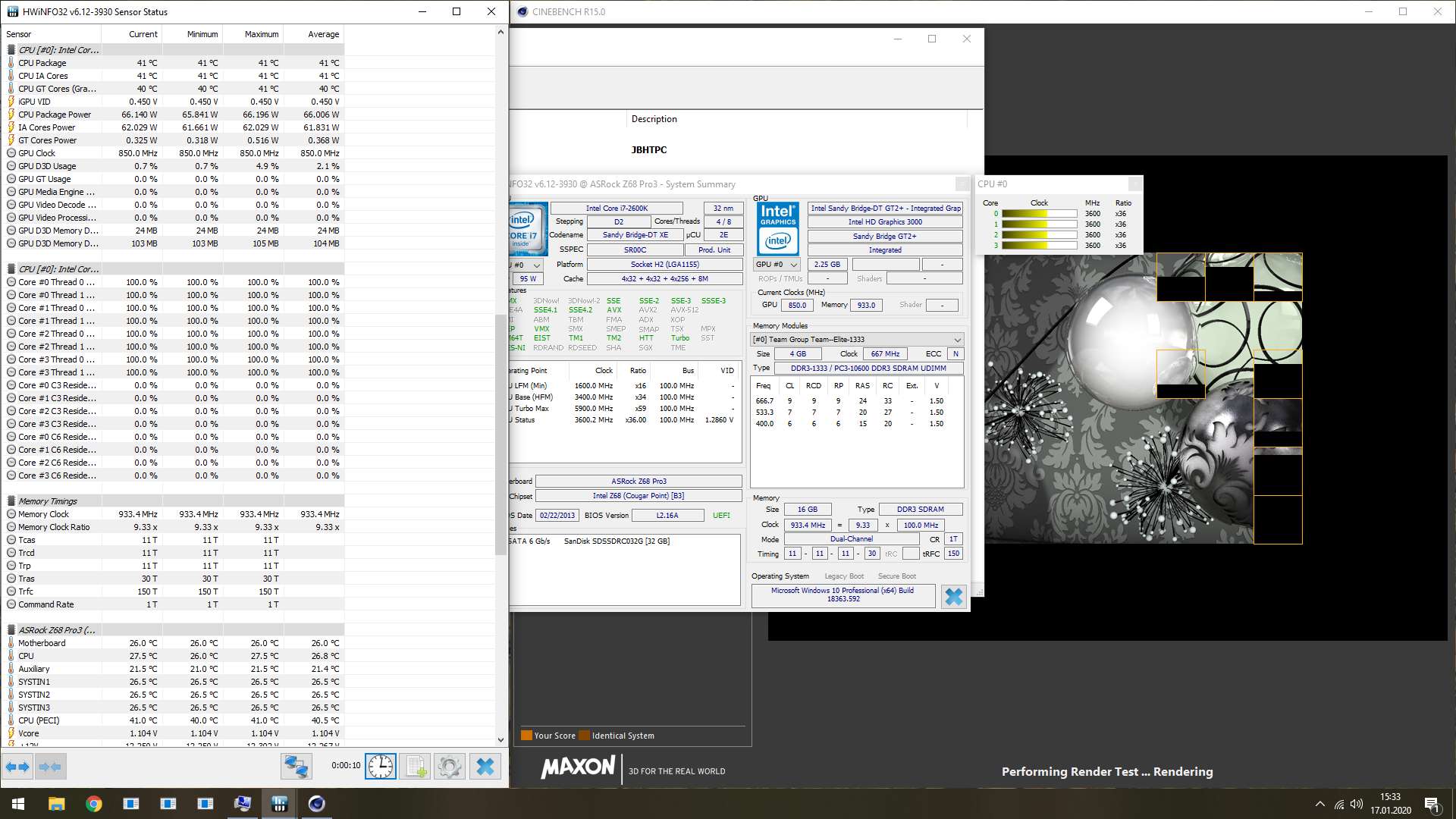Click the sensor list scroll-down arrow
1456x819 pixels.
[500, 739]
